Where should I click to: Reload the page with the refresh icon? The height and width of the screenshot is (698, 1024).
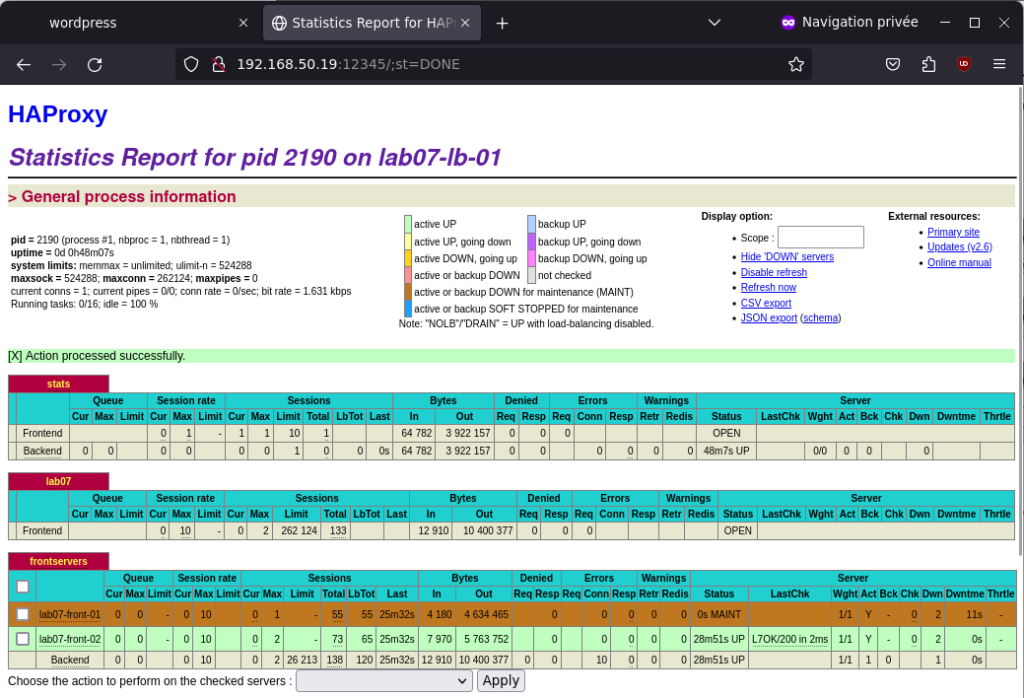point(95,65)
